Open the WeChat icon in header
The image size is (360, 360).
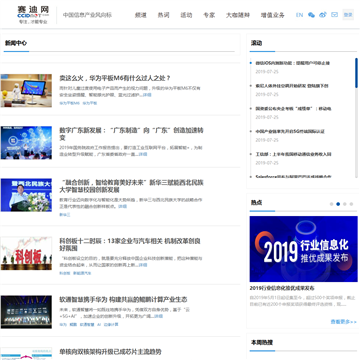(311, 15)
